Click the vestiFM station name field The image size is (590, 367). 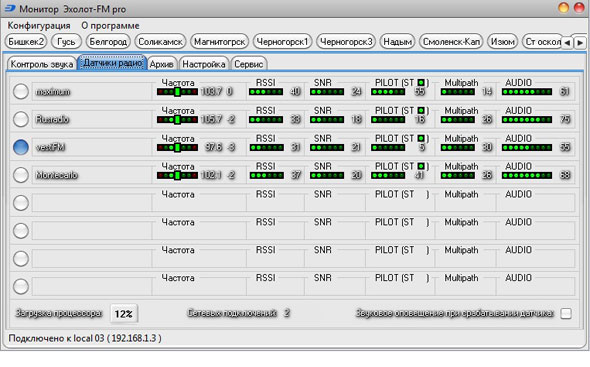click(91, 147)
